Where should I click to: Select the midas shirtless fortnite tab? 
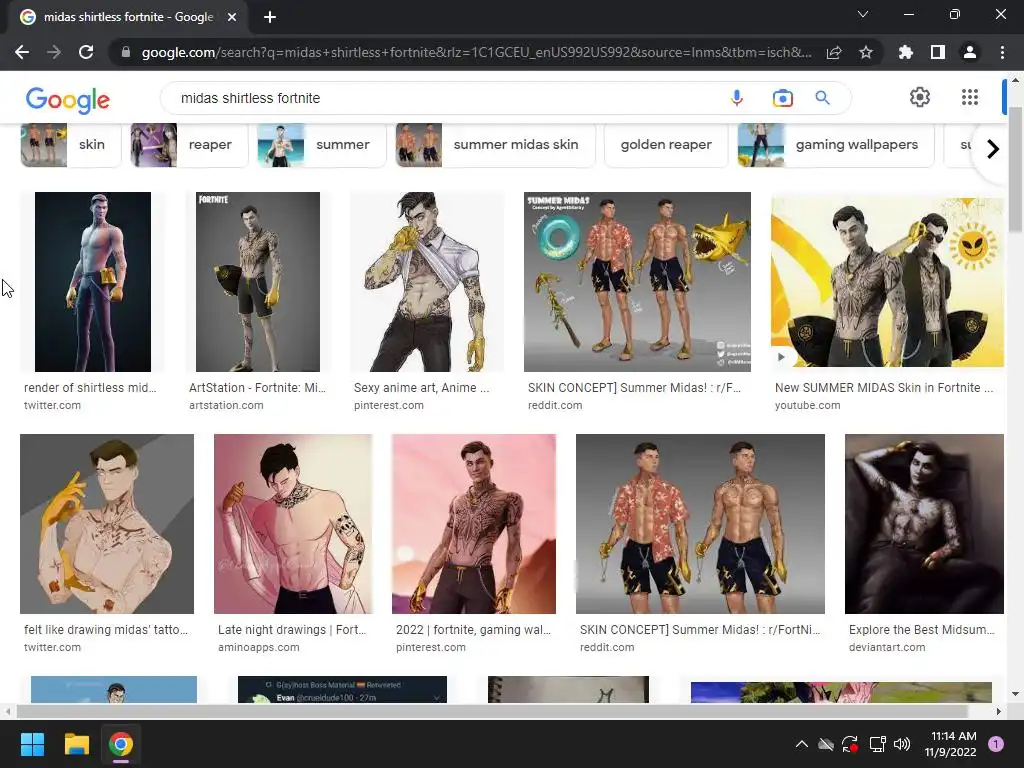128,17
